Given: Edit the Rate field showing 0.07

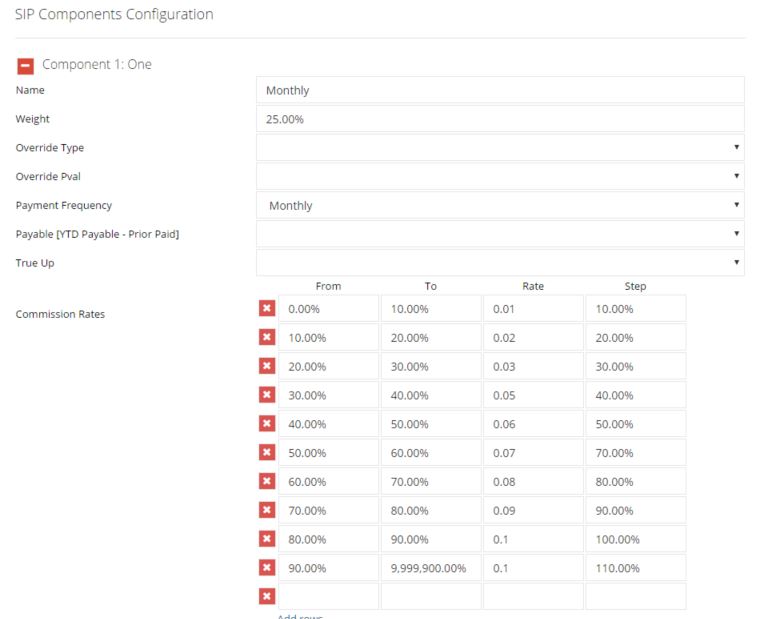Looking at the screenshot, I should (533, 452).
